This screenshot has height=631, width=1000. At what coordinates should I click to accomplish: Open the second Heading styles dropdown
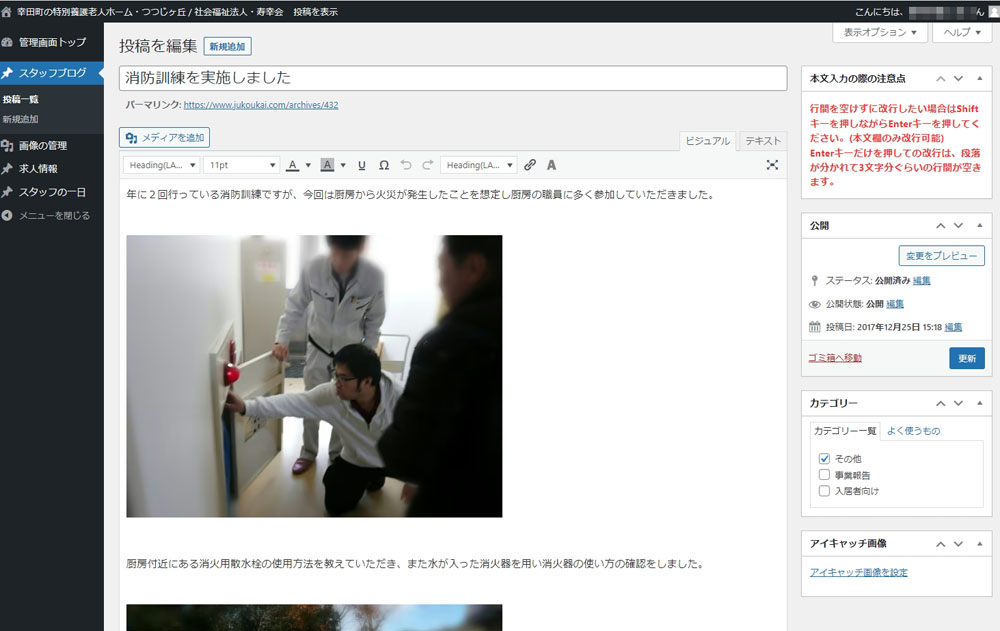tap(479, 165)
